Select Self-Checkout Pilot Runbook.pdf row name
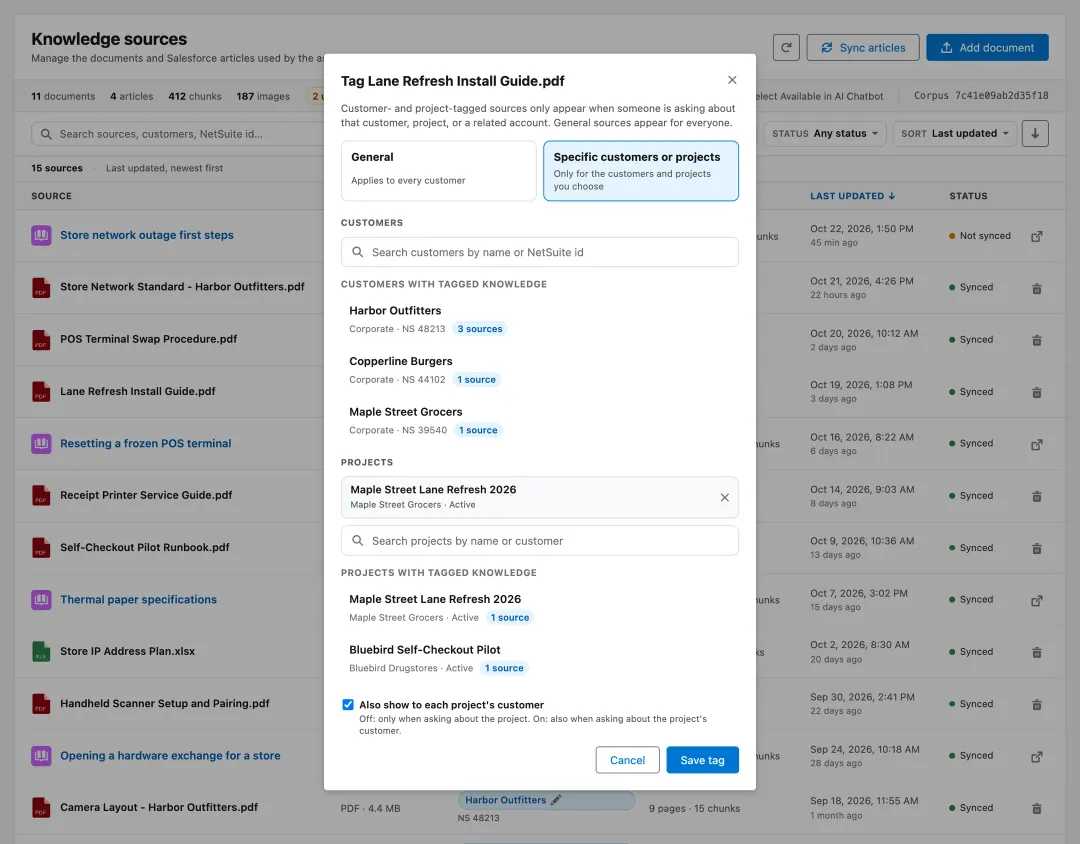Screen dimensions: 1080x844 (x=145, y=547)
